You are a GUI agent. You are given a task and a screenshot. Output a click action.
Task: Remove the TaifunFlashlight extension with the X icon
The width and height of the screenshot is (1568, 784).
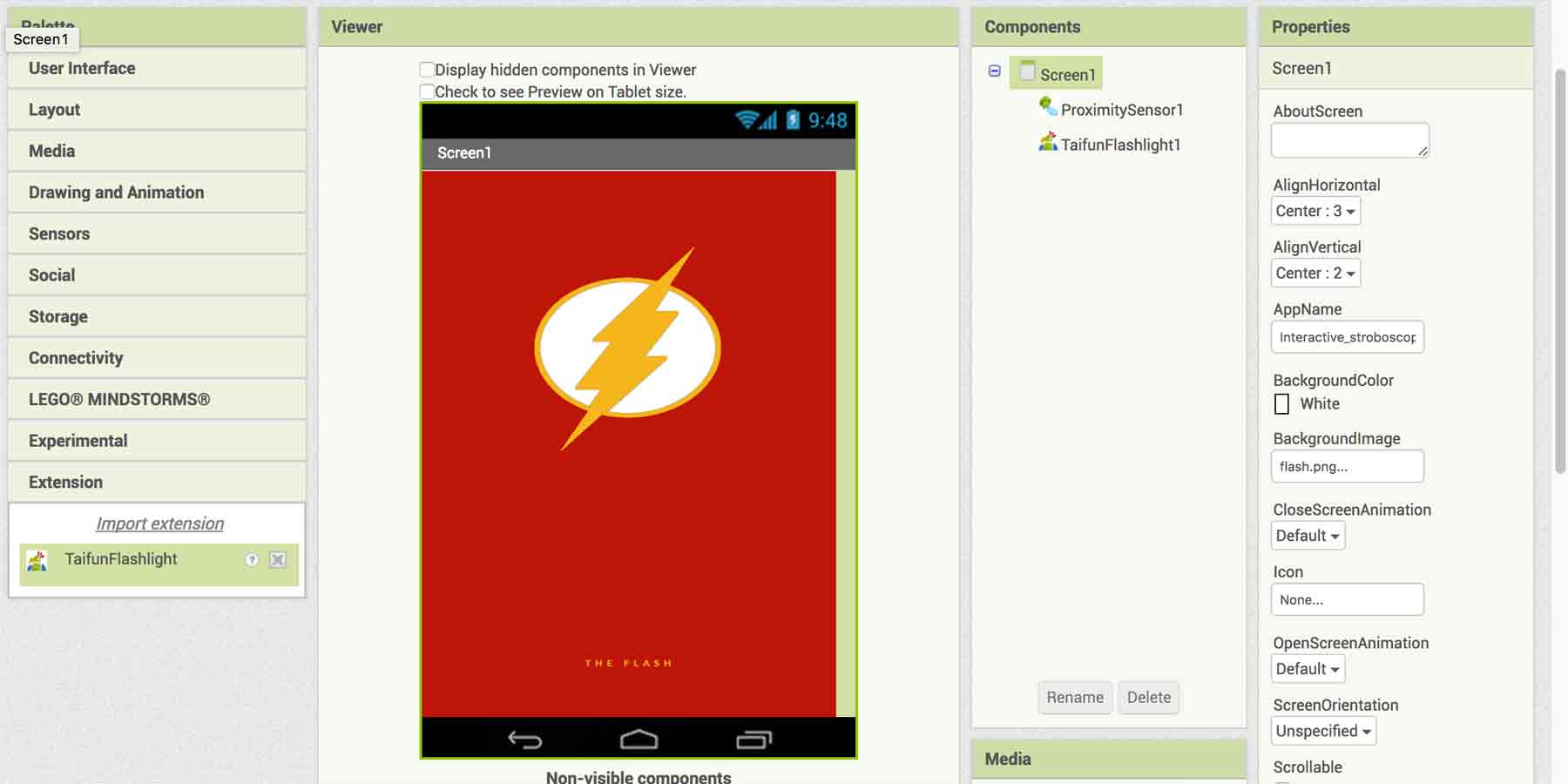[x=277, y=560]
